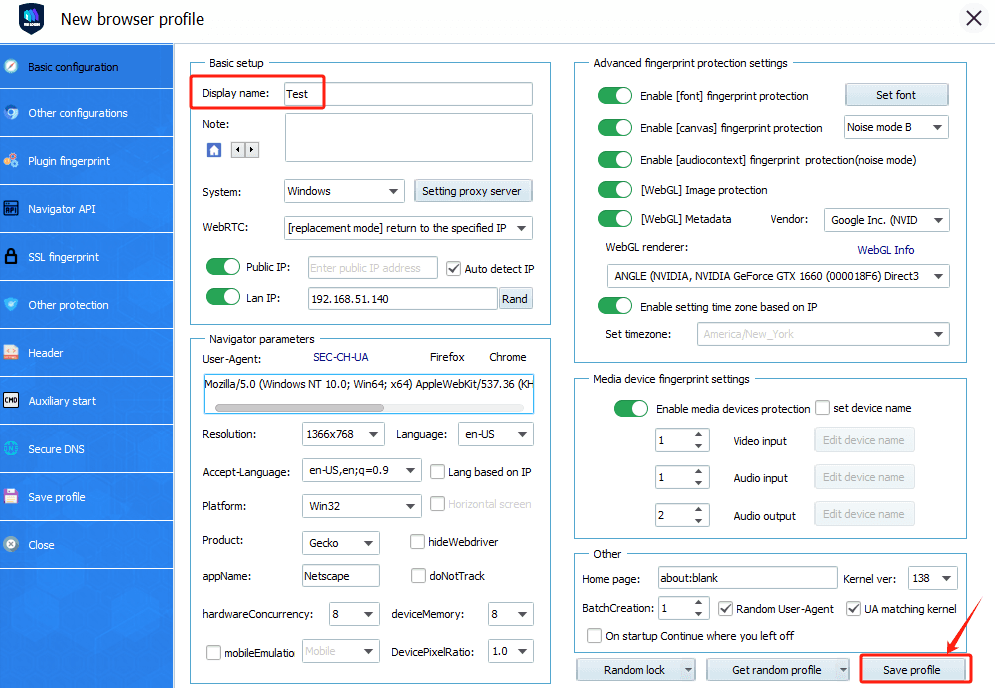The height and width of the screenshot is (688, 995).
Task: Enable the doNotTrack checkbox
Action: pyautogui.click(x=419, y=575)
